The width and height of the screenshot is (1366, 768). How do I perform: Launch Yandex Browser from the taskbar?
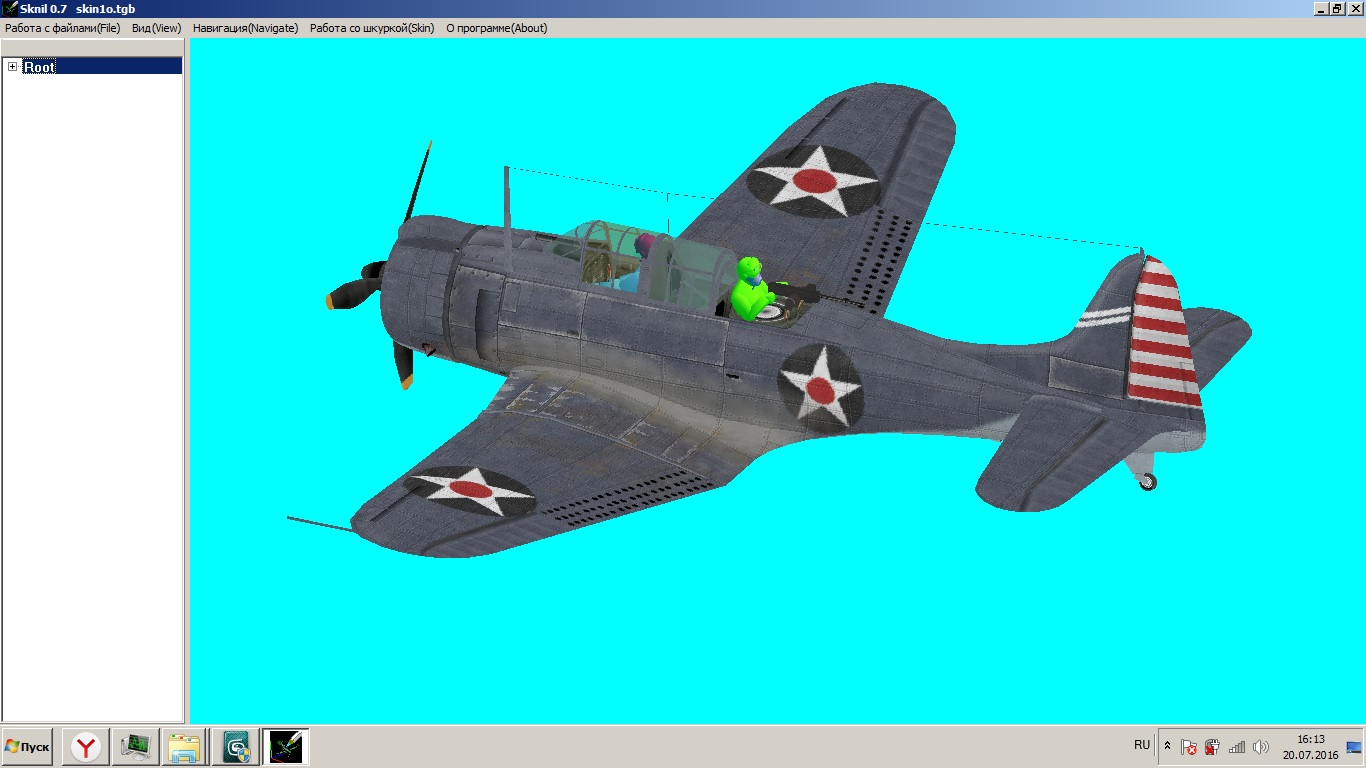(87, 747)
